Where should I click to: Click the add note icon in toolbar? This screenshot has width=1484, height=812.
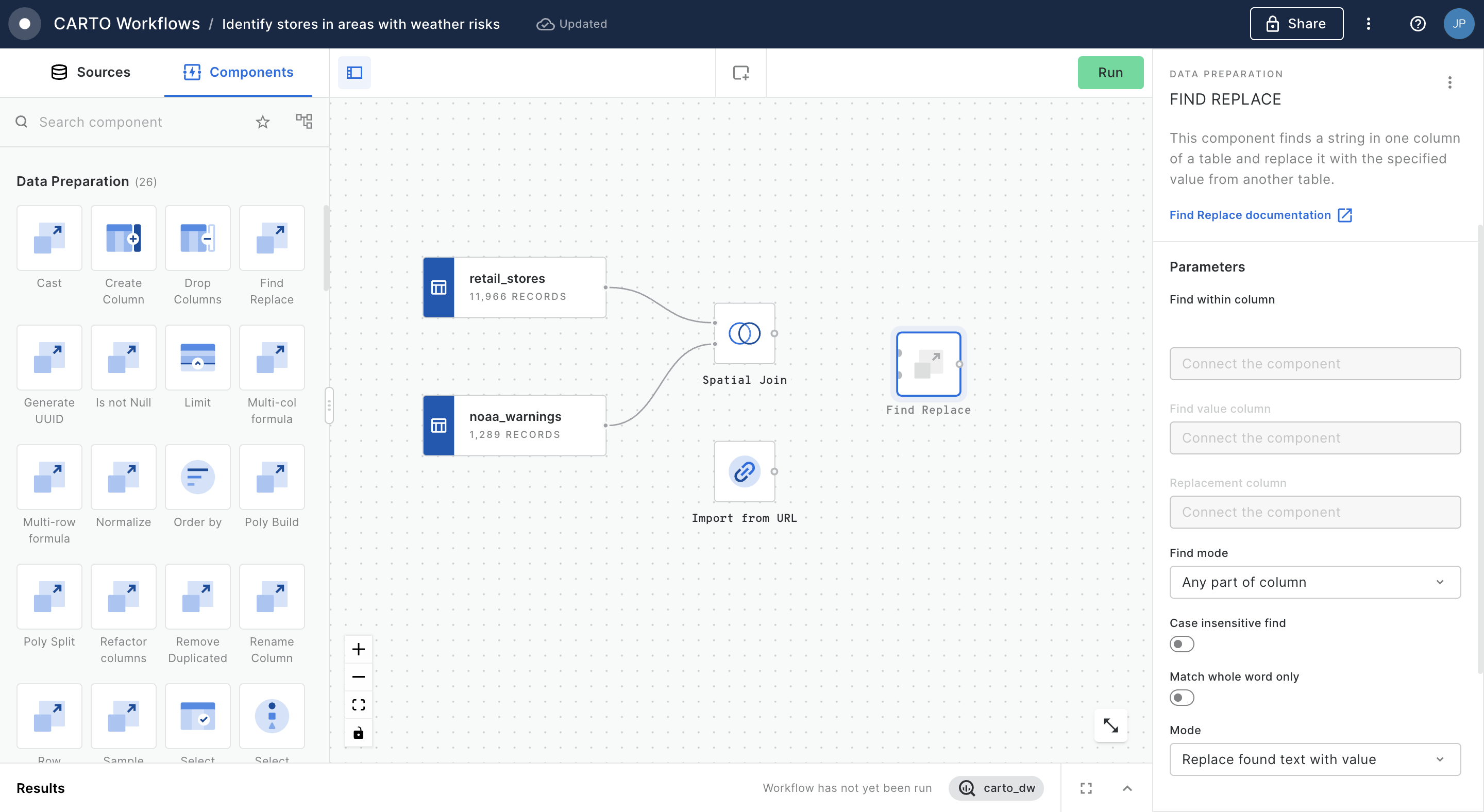[741, 73]
